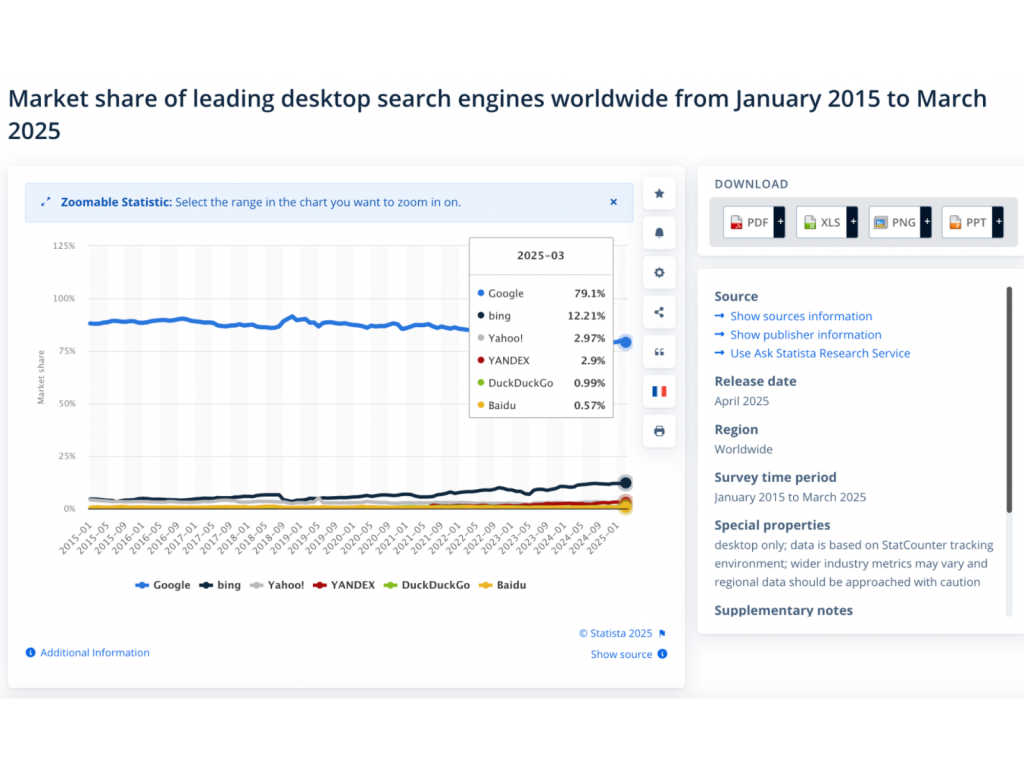Expand PDF download plus option
Screen dimensions: 1024x777
pos(779,222)
